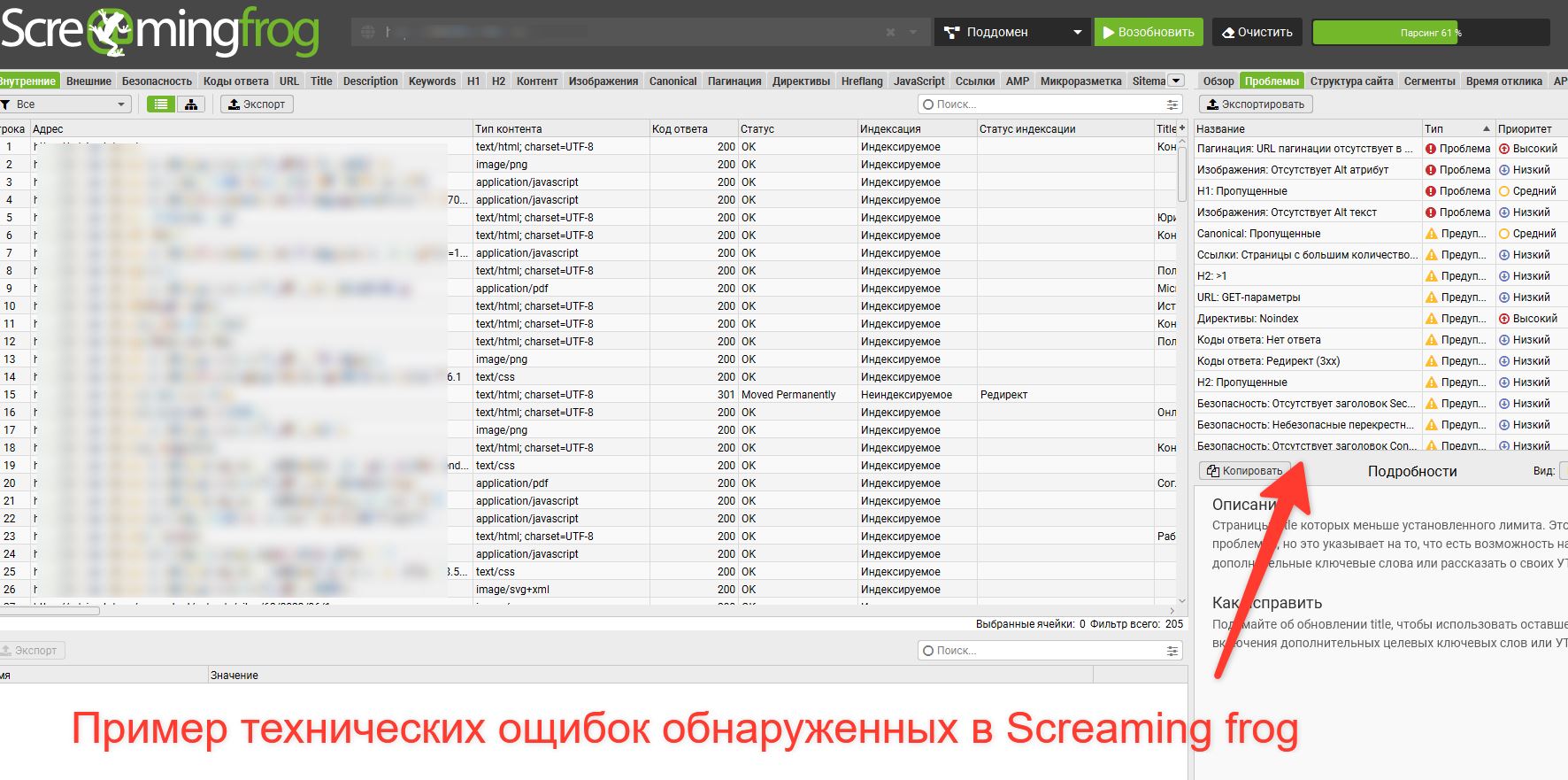Image resolution: width=1568 pixels, height=780 pixels.
Task: Click the Screaming Frog logo
Action: click(160, 32)
